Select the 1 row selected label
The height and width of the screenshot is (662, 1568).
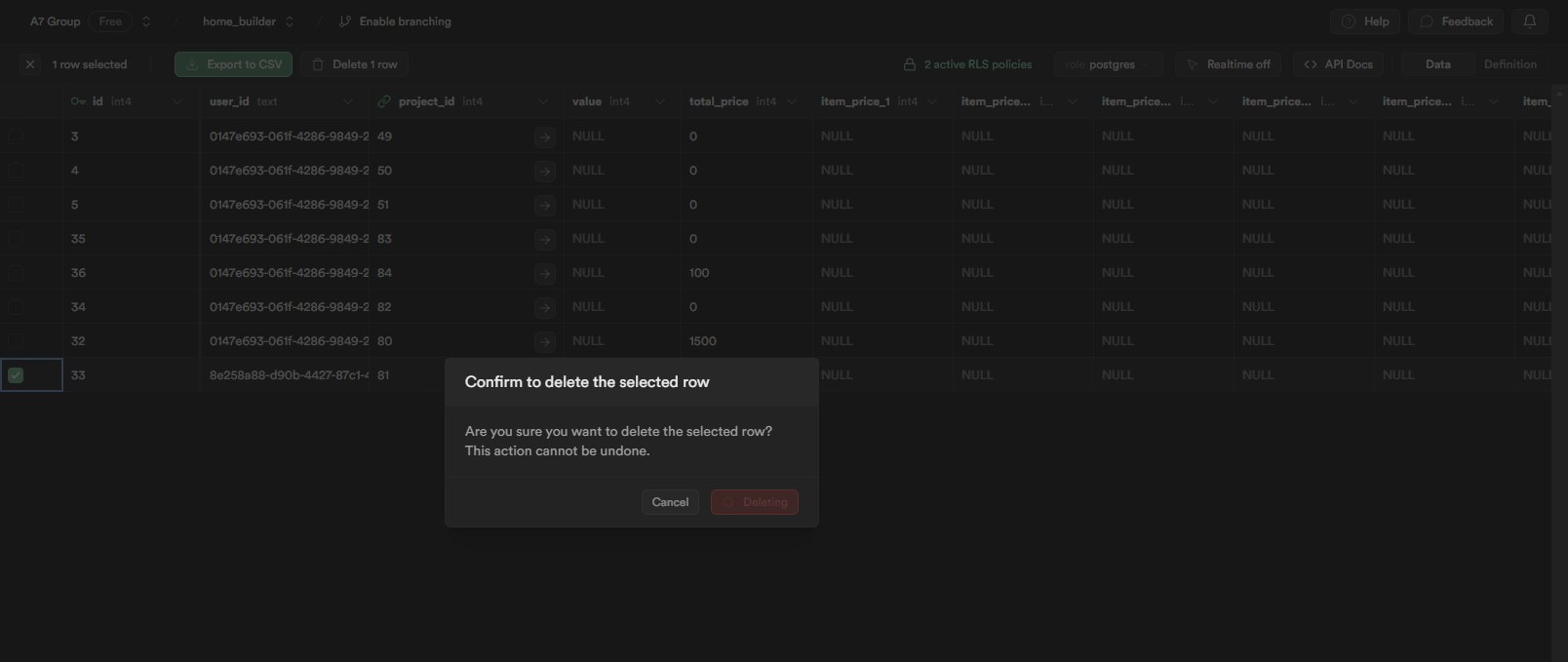click(90, 64)
